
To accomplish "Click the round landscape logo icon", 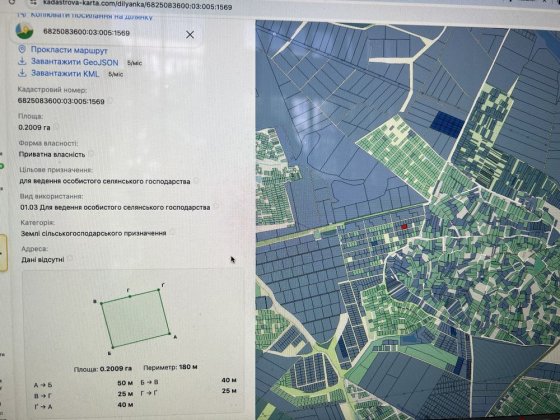I will (x=25, y=31).
